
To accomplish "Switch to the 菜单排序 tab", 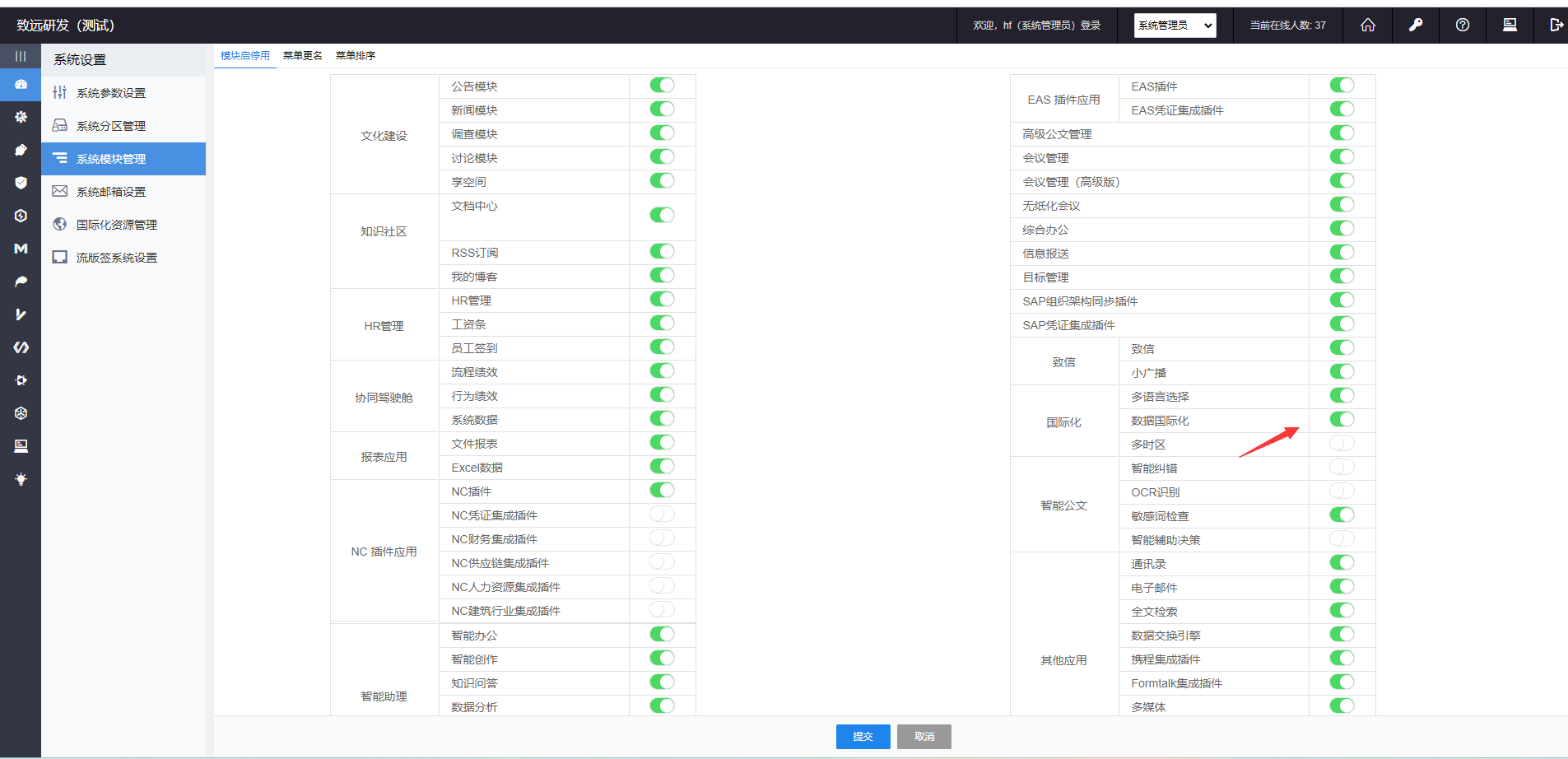I will point(355,56).
